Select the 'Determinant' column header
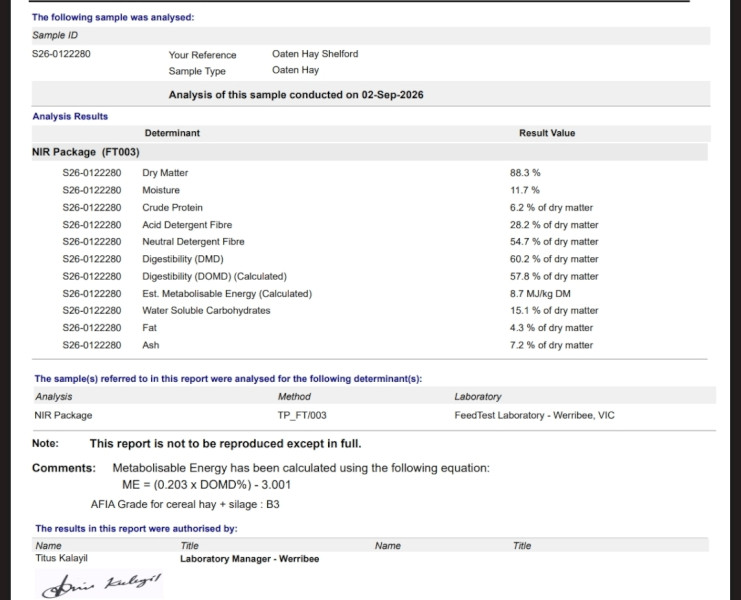This screenshot has width=741, height=600. pyautogui.click(x=172, y=133)
